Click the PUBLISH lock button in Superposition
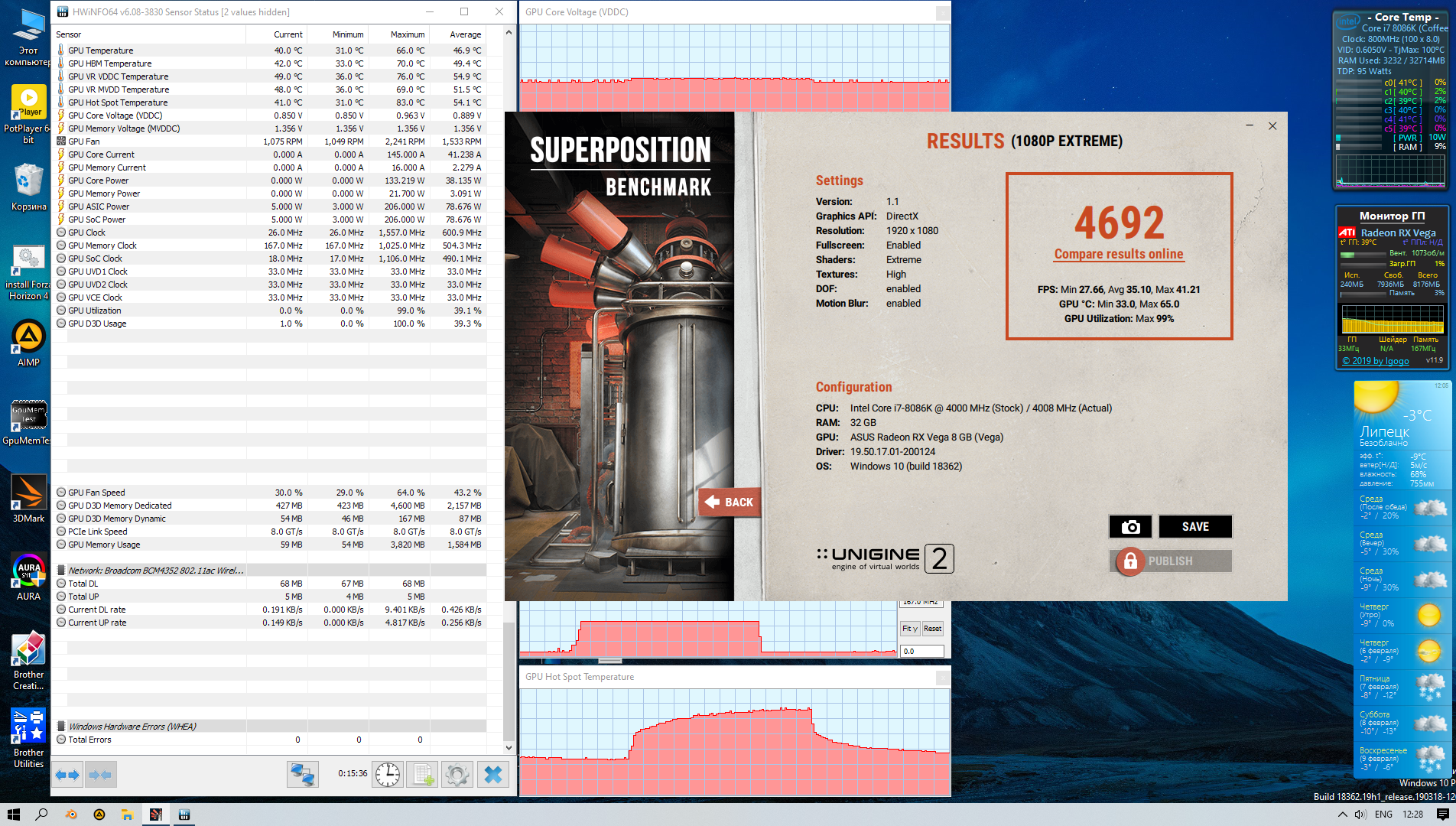The width and height of the screenshot is (1456, 826). click(x=1170, y=561)
